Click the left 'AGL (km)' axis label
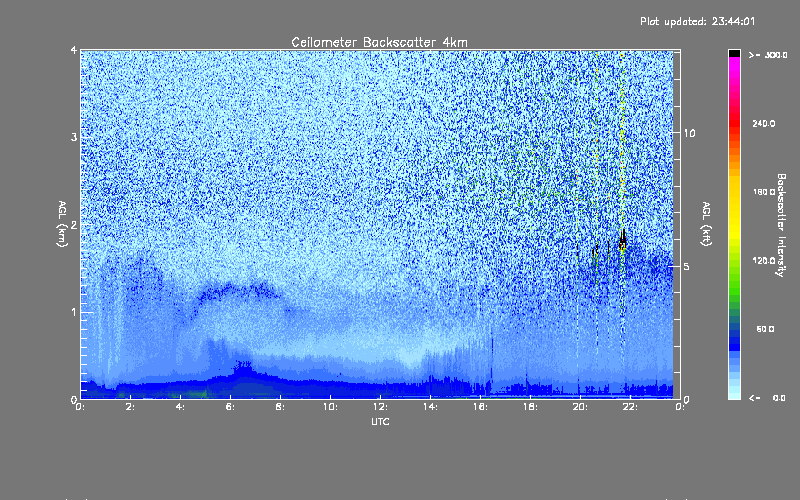The width and height of the screenshot is (800, 500). [x=62, y=224]
